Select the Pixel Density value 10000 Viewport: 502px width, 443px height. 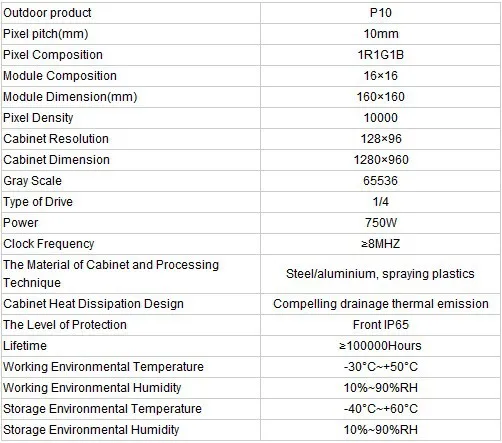381,118
